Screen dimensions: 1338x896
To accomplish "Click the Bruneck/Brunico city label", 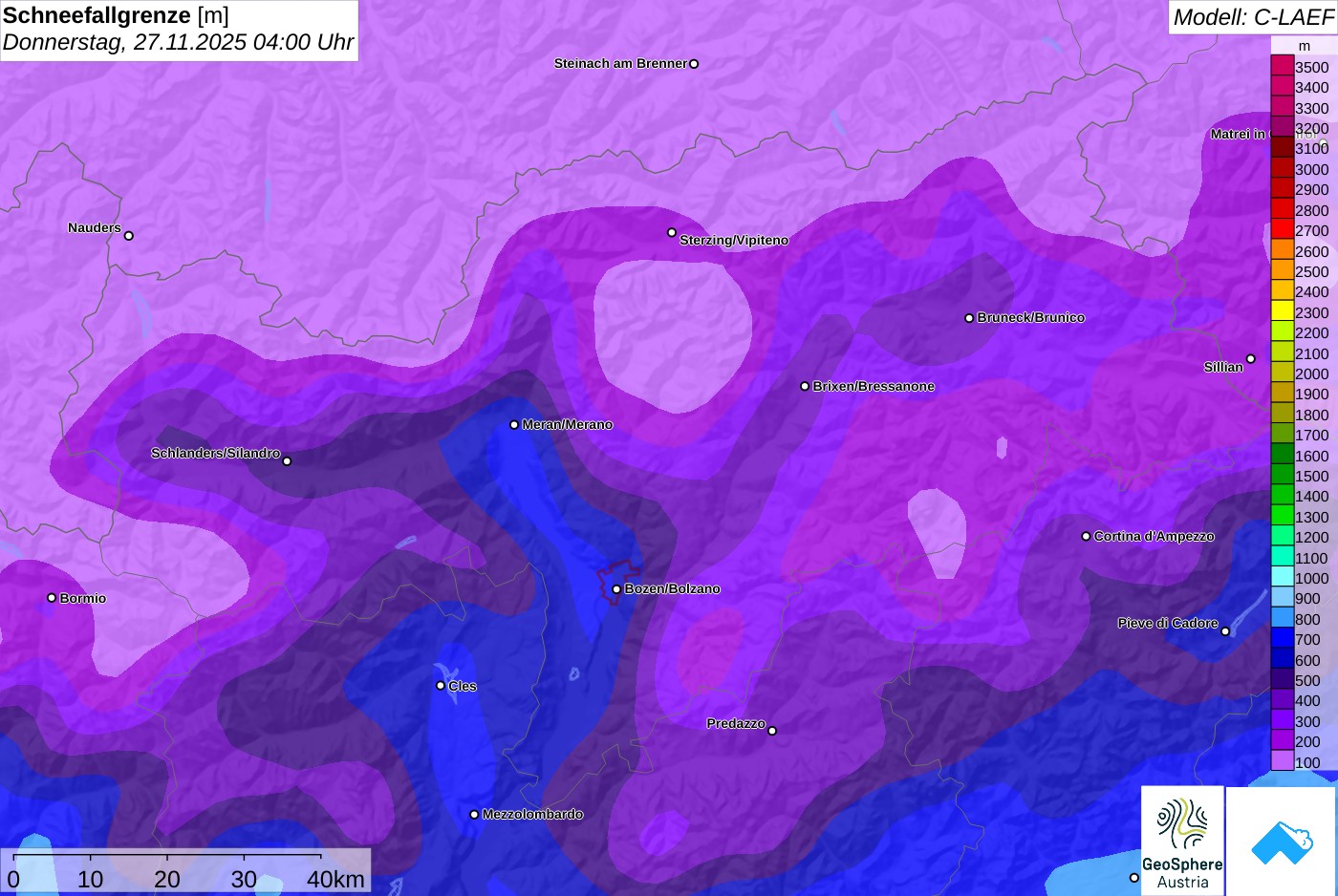I will click(1031, 318).
